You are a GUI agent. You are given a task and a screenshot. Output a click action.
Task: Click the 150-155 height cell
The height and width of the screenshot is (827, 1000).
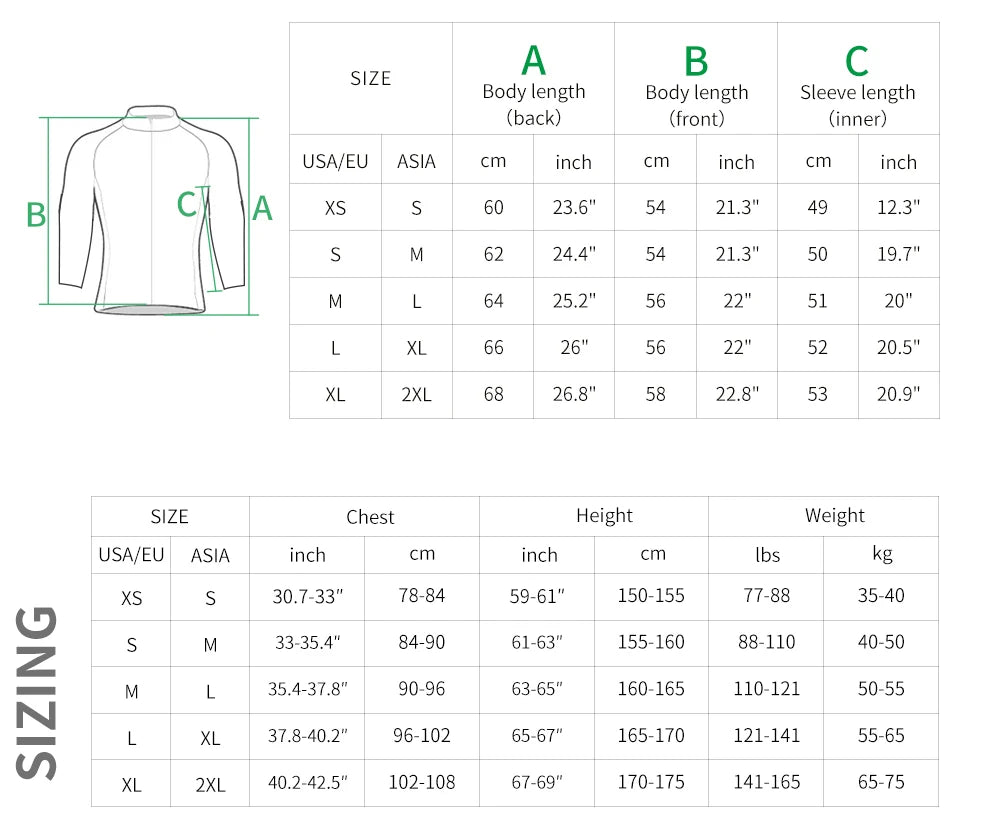pyautogui.click(x=651, y=596)
